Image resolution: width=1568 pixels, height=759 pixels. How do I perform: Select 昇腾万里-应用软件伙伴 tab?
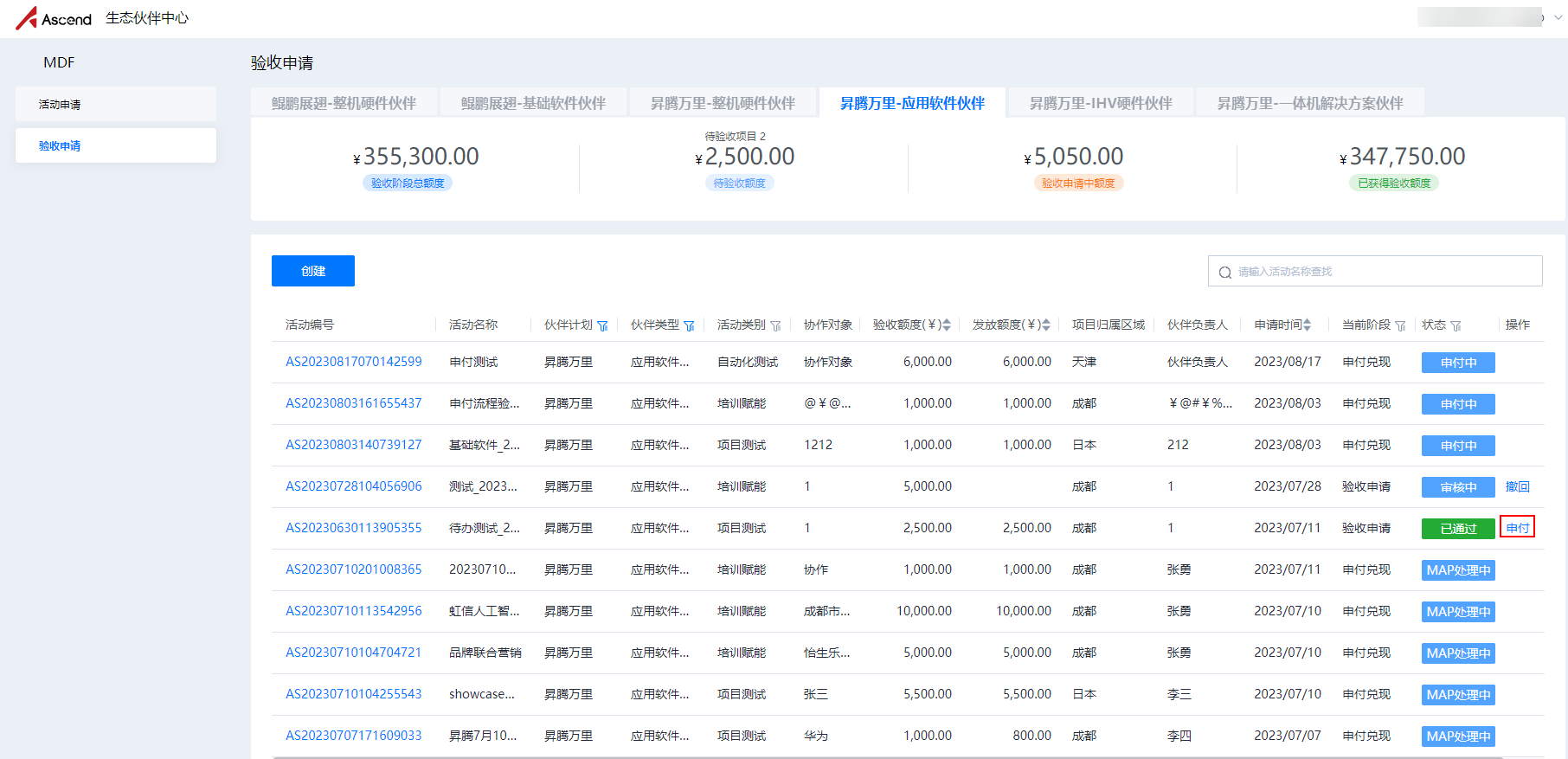point(912,103)
